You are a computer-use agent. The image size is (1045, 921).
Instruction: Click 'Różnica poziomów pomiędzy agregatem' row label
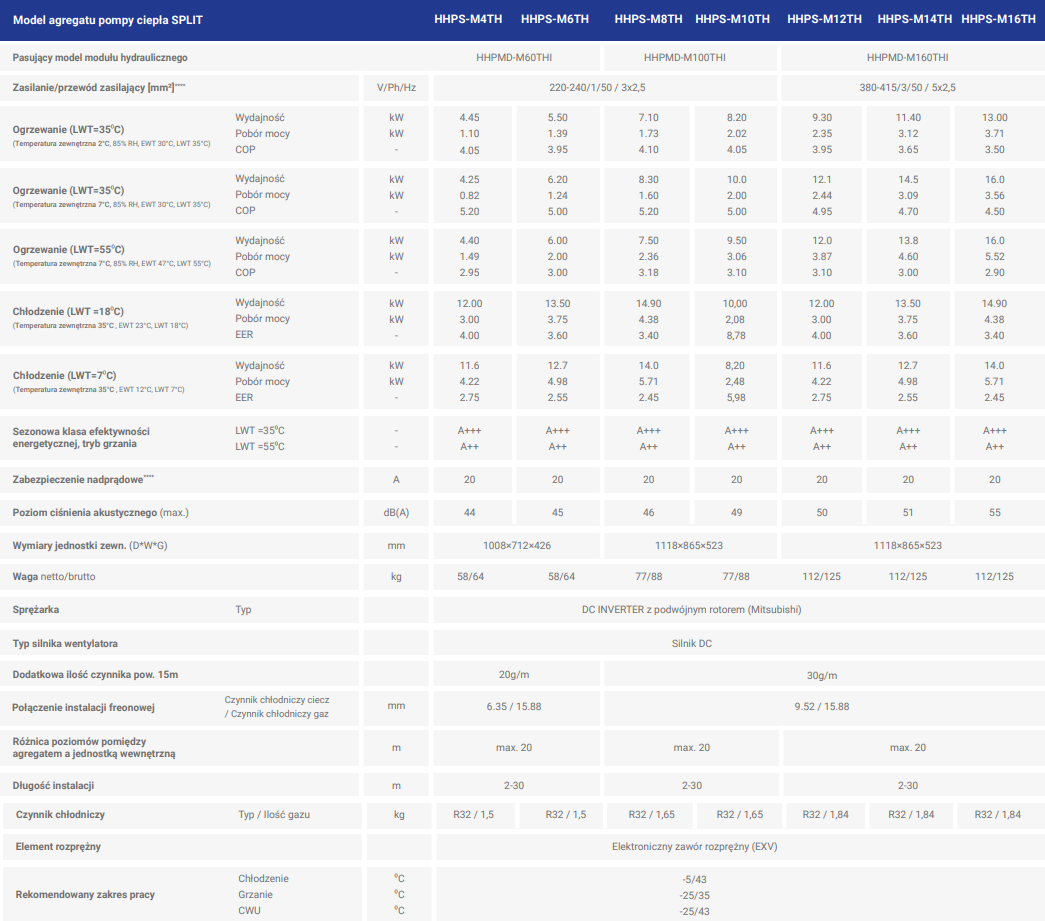pyautogui.click(x=93, y=747)
